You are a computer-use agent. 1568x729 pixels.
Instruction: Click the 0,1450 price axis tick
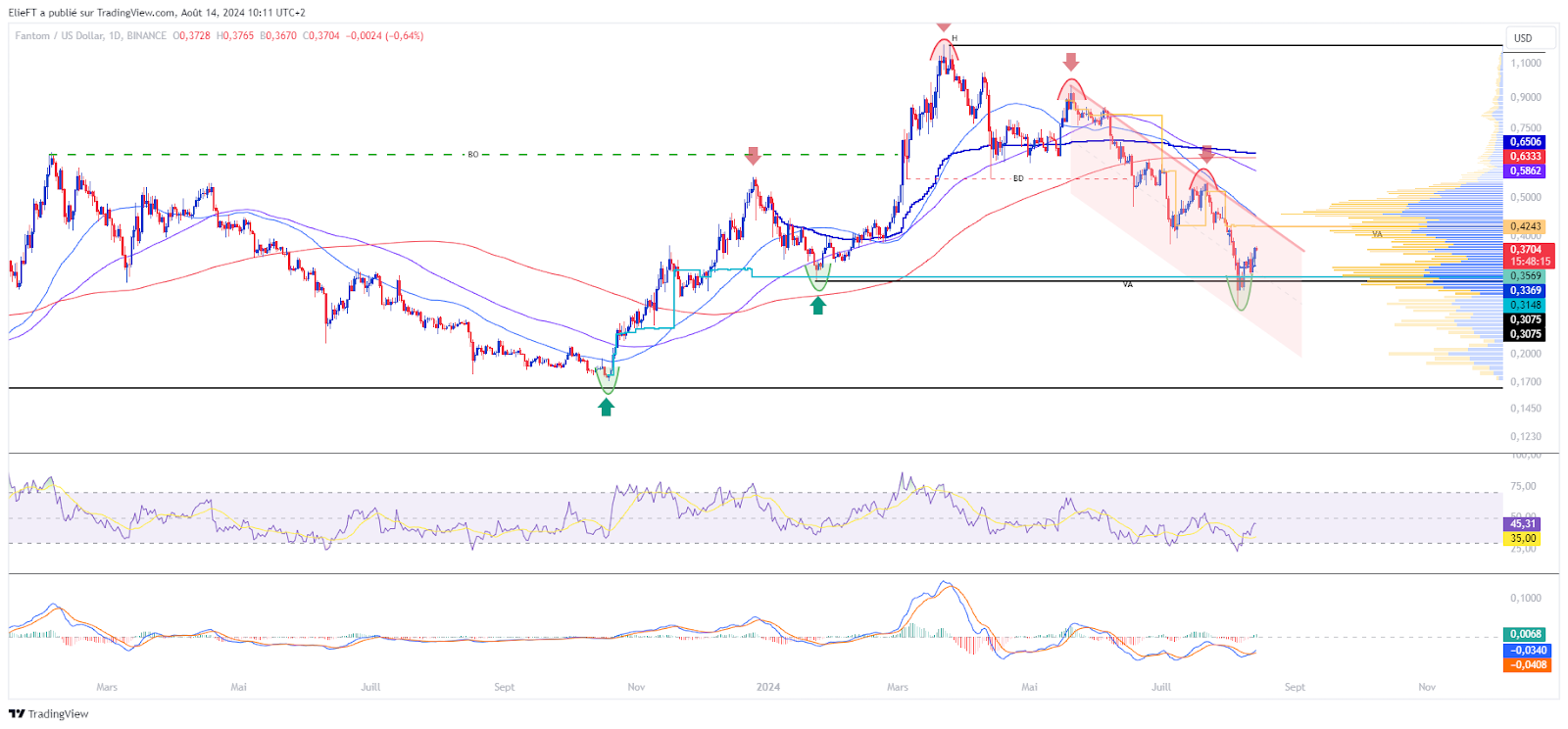coord(1525,408)
